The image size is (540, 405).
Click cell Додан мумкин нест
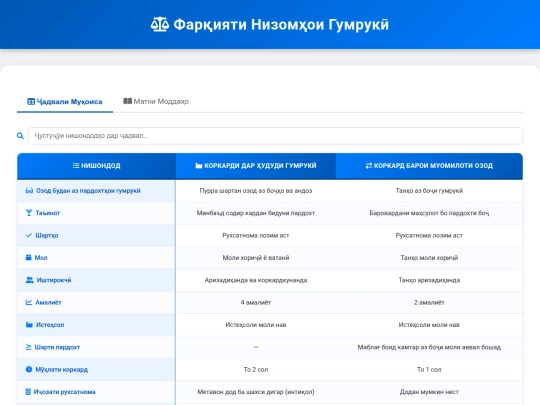[x=429, y=392]
